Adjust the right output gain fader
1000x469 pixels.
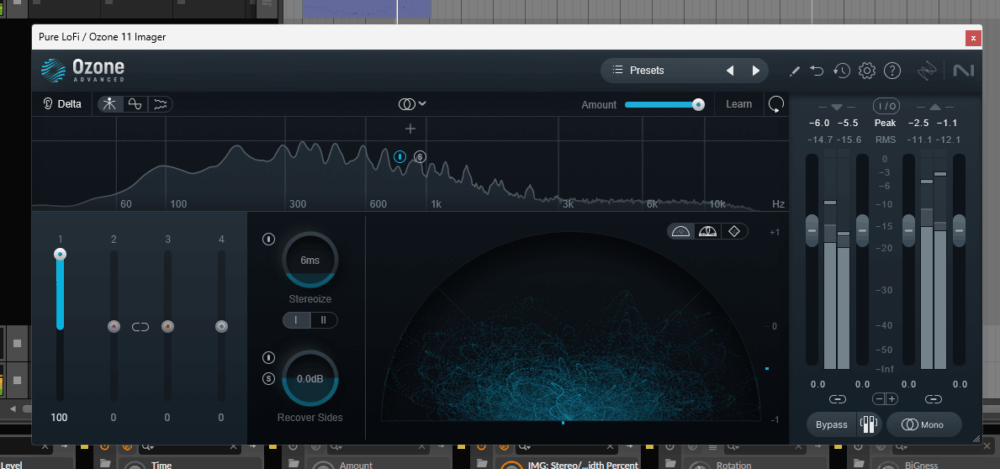(959, 230)
